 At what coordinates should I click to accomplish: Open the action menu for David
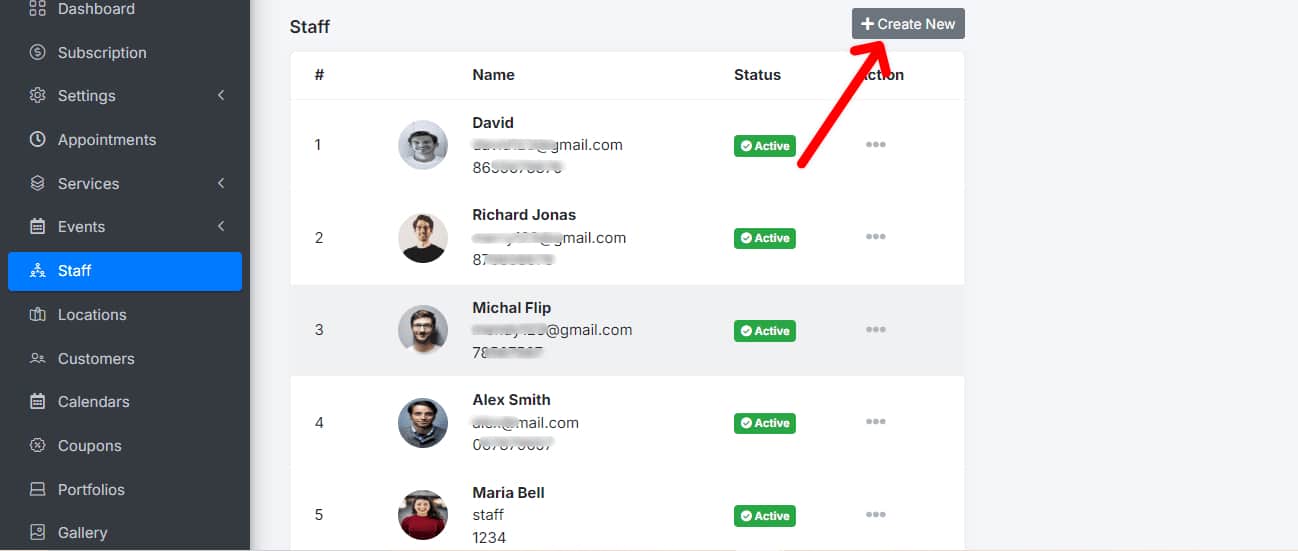(875, 145)
